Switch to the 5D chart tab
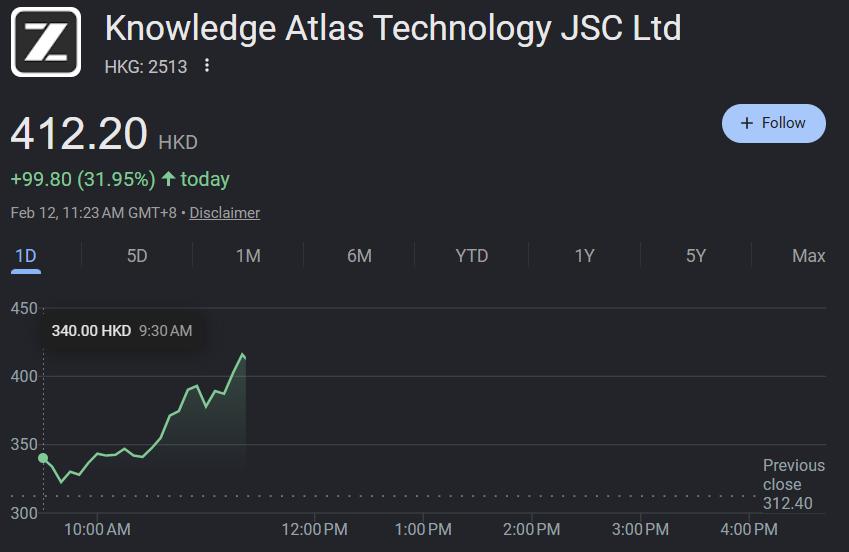 point(137,256)
